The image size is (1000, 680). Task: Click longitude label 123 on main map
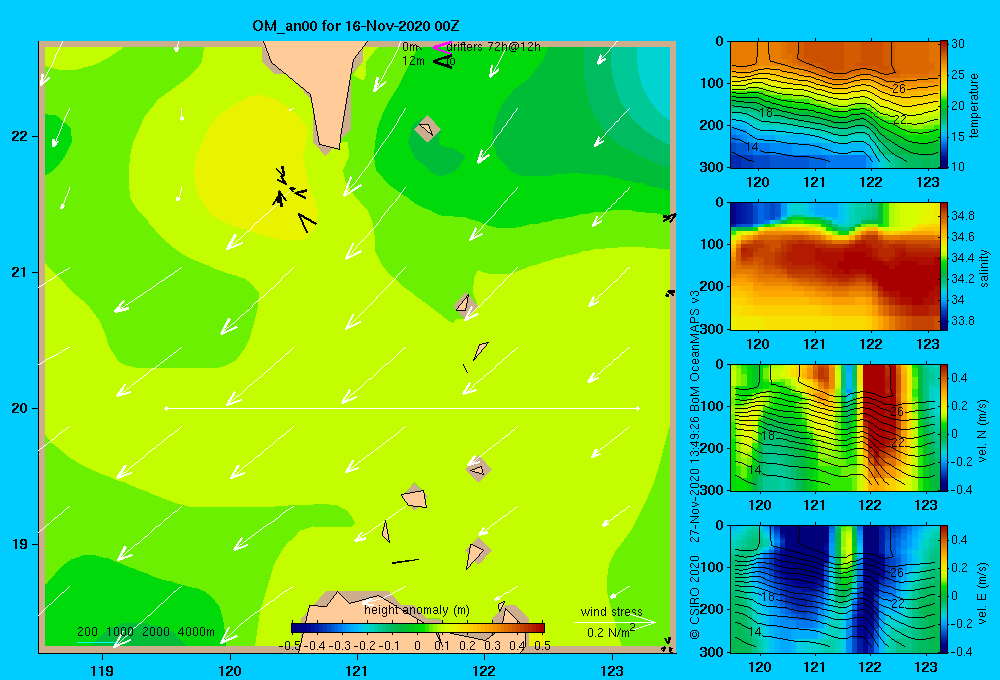(612, 670)
